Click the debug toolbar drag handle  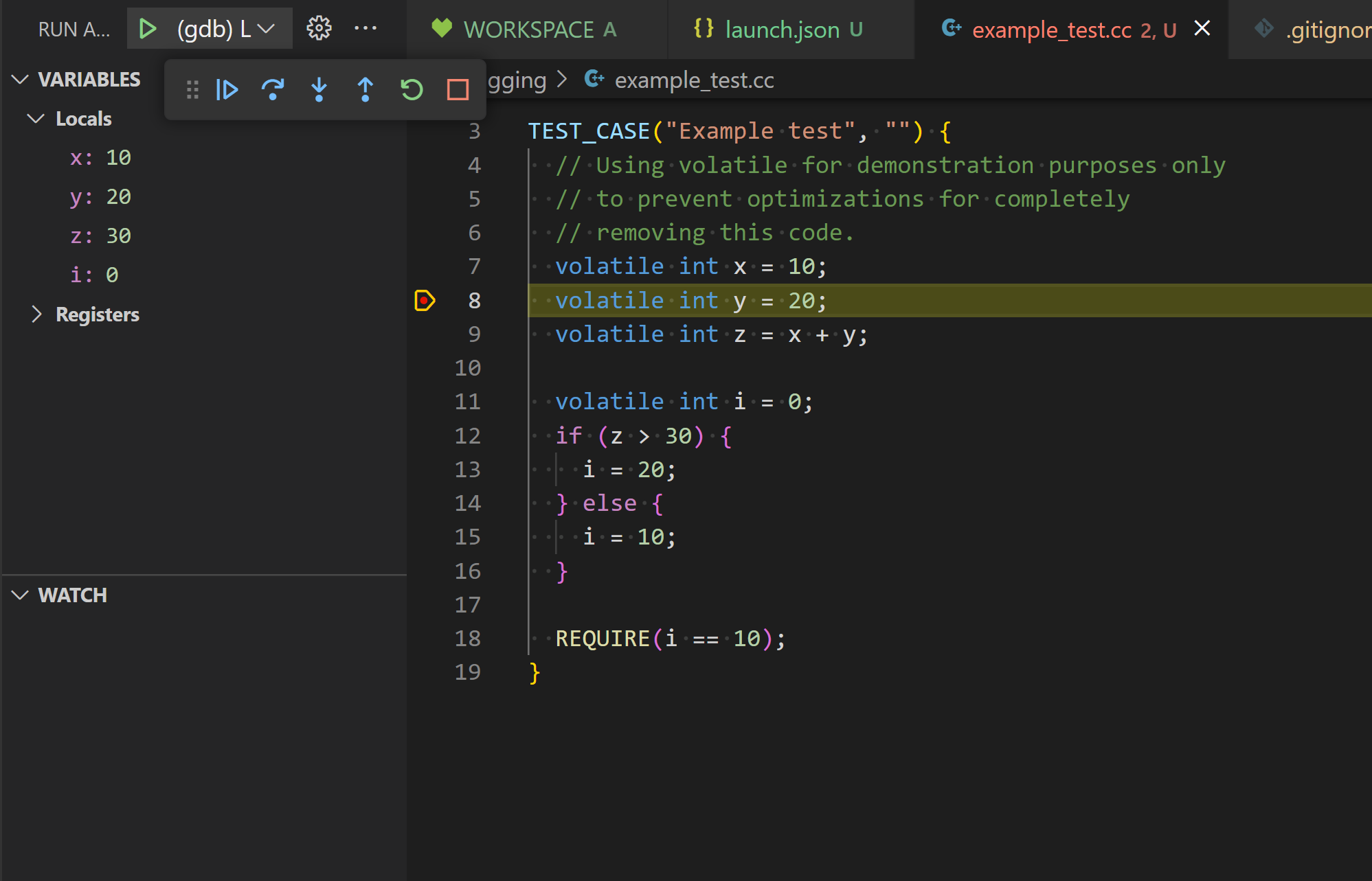(192, 90)
